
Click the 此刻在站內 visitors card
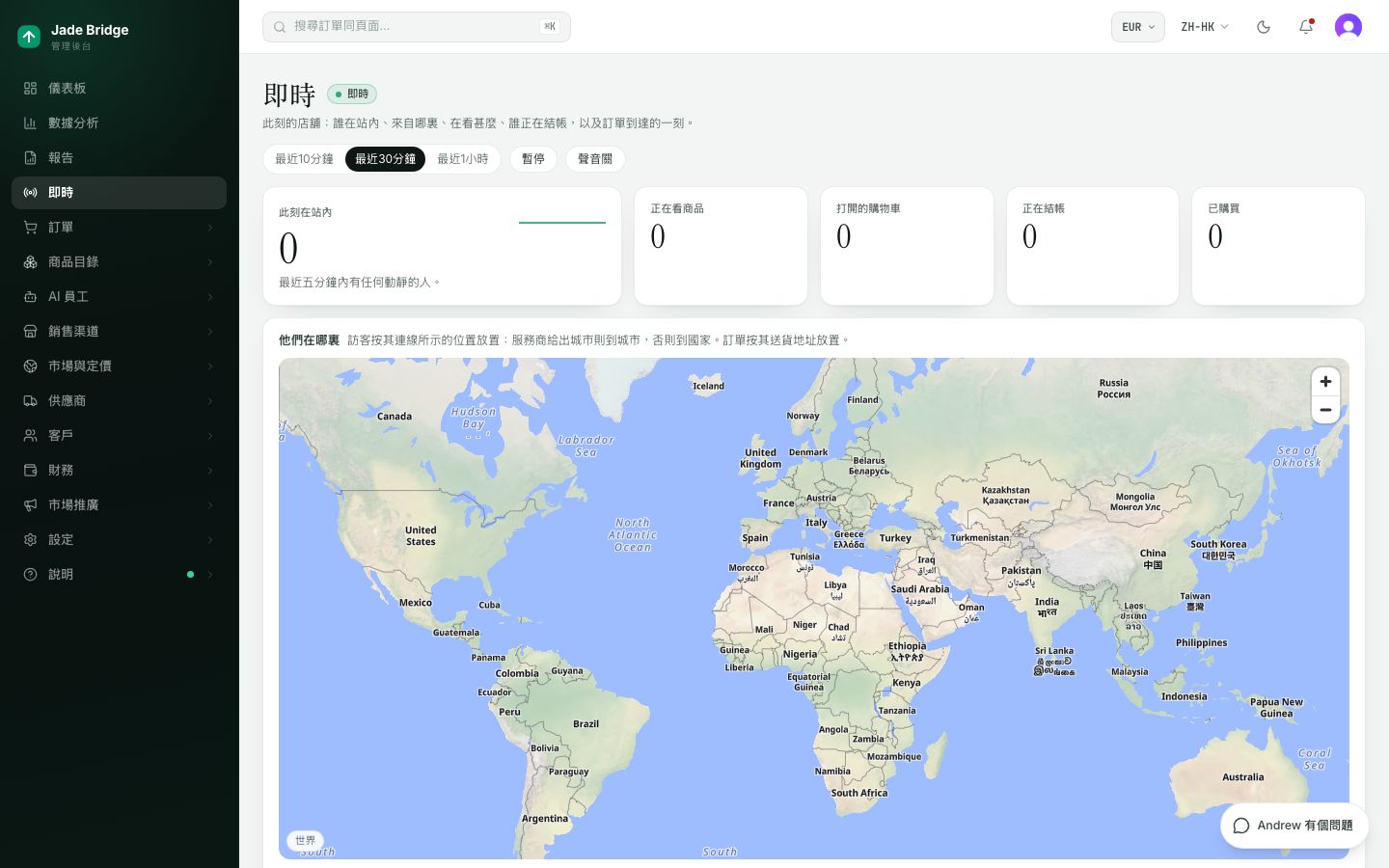tap(442, 246)
